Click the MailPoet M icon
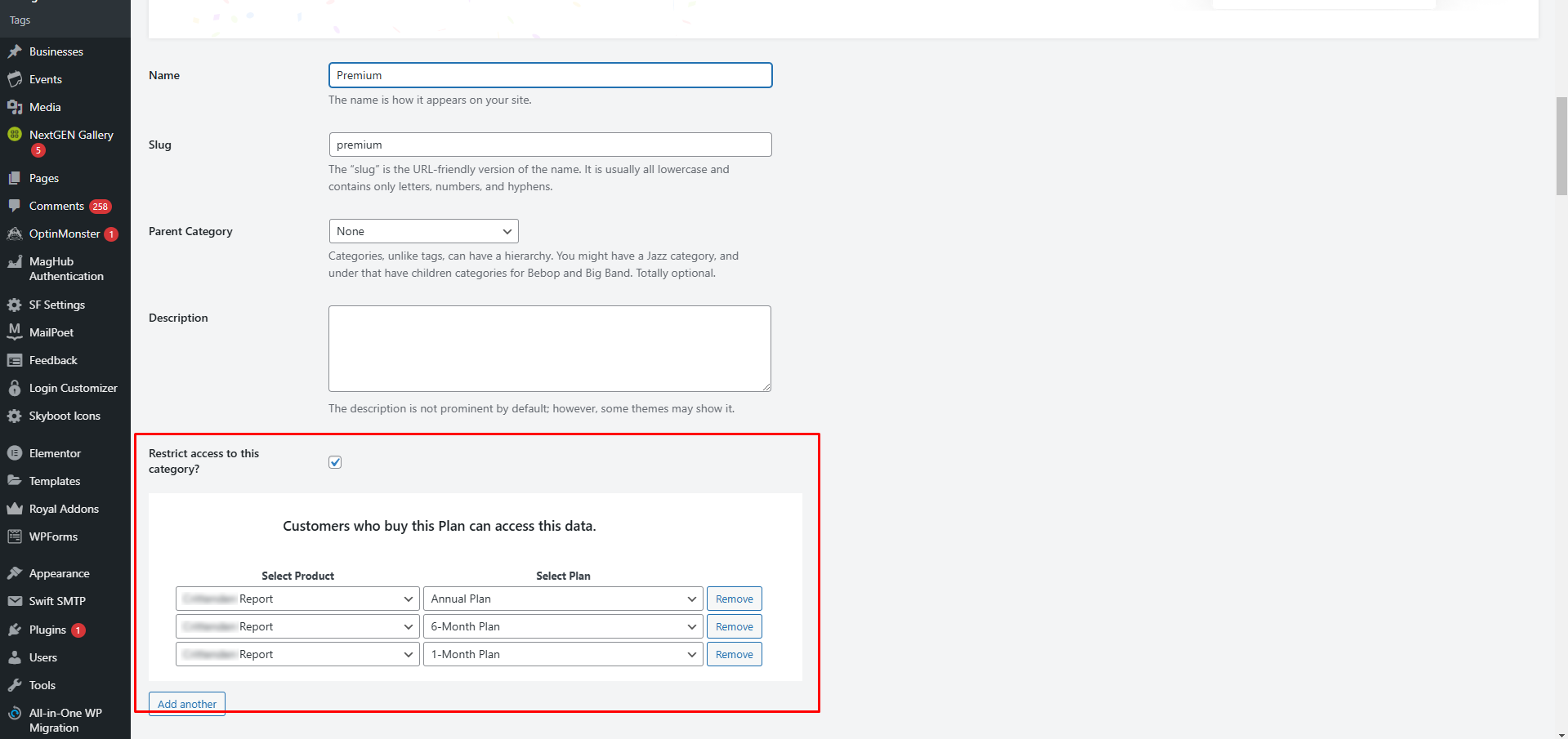 coord(15,332)
